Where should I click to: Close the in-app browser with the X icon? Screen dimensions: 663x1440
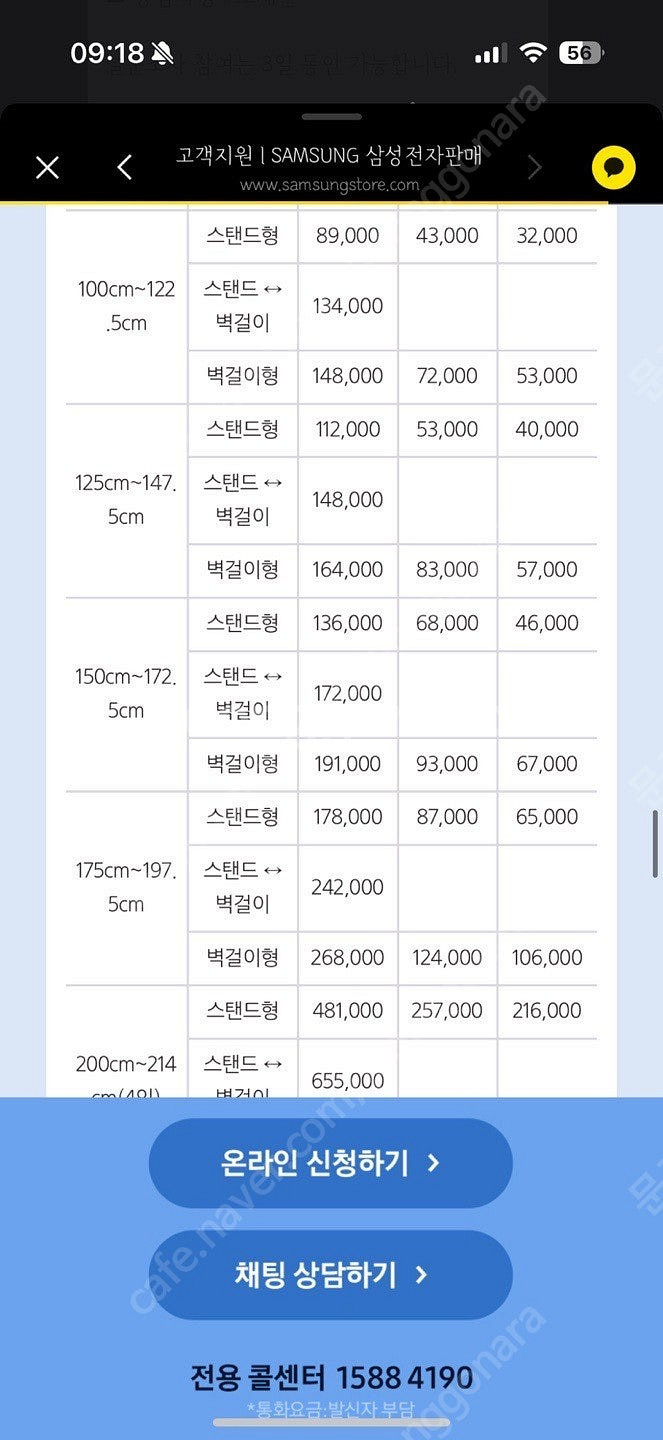click(47, 167)
